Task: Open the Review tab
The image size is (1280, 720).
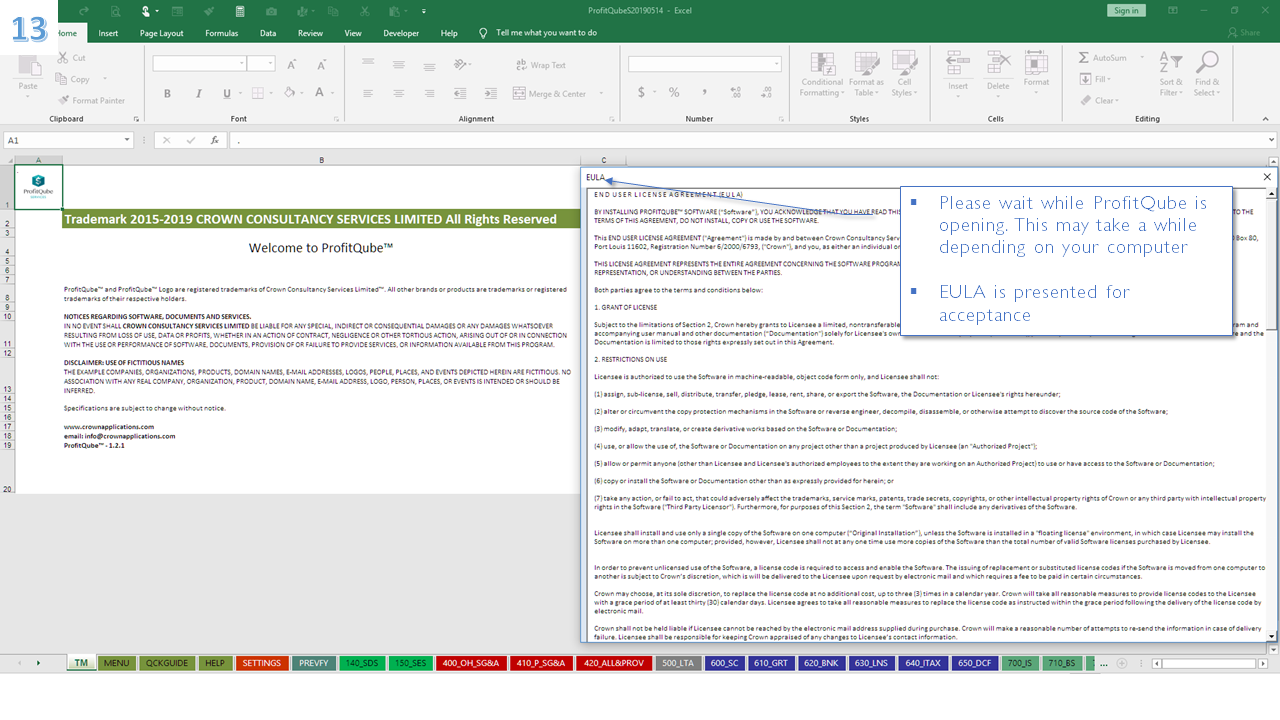Action: pyautogui.click(x=311, y=33)
